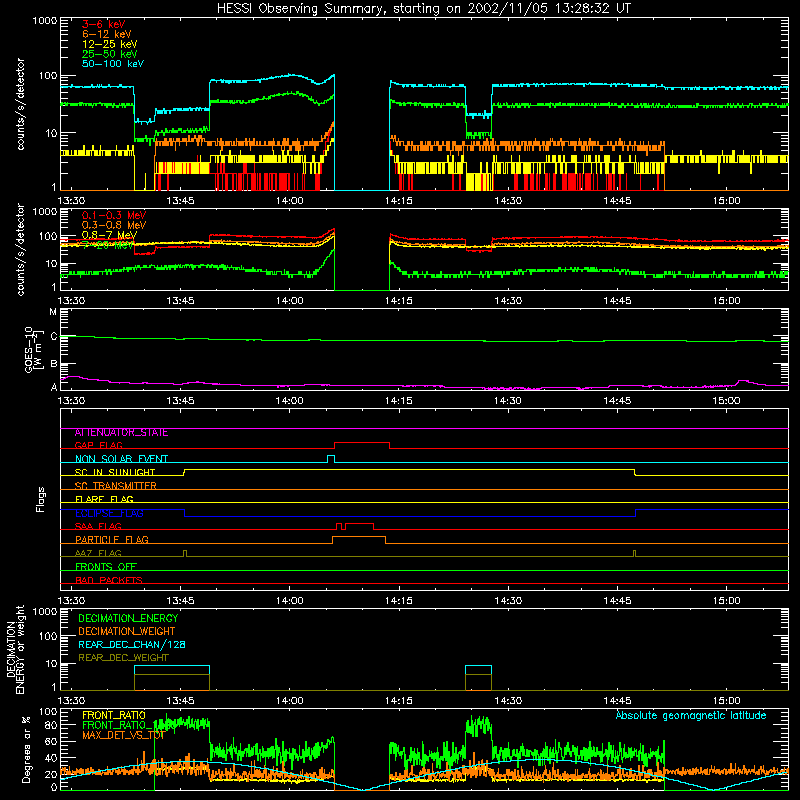Click the '15:00' tick under the GOES panel
The image size is (800, 800).
pos(726,401)
